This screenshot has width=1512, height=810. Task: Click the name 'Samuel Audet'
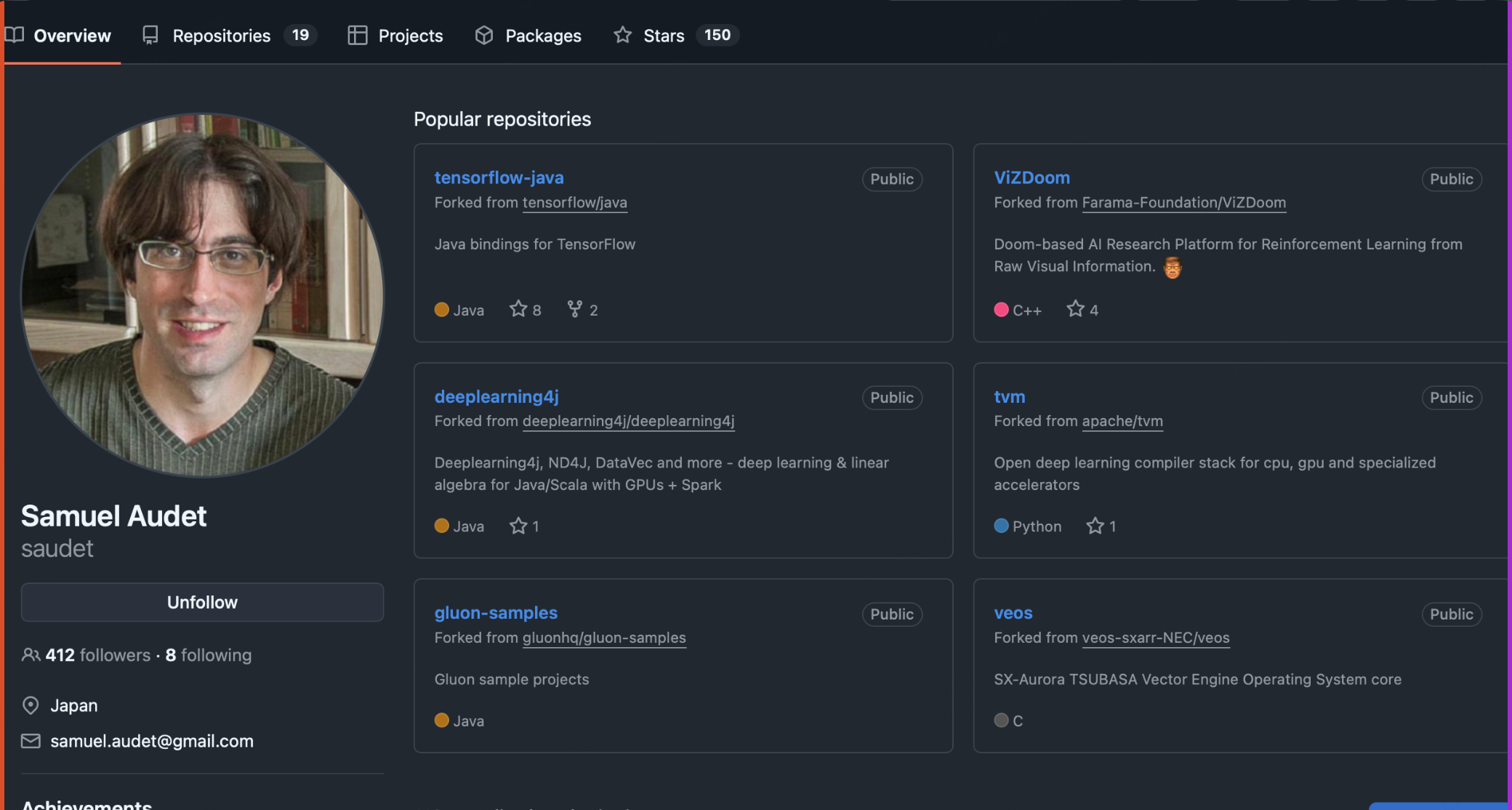(x=113, y=516)
